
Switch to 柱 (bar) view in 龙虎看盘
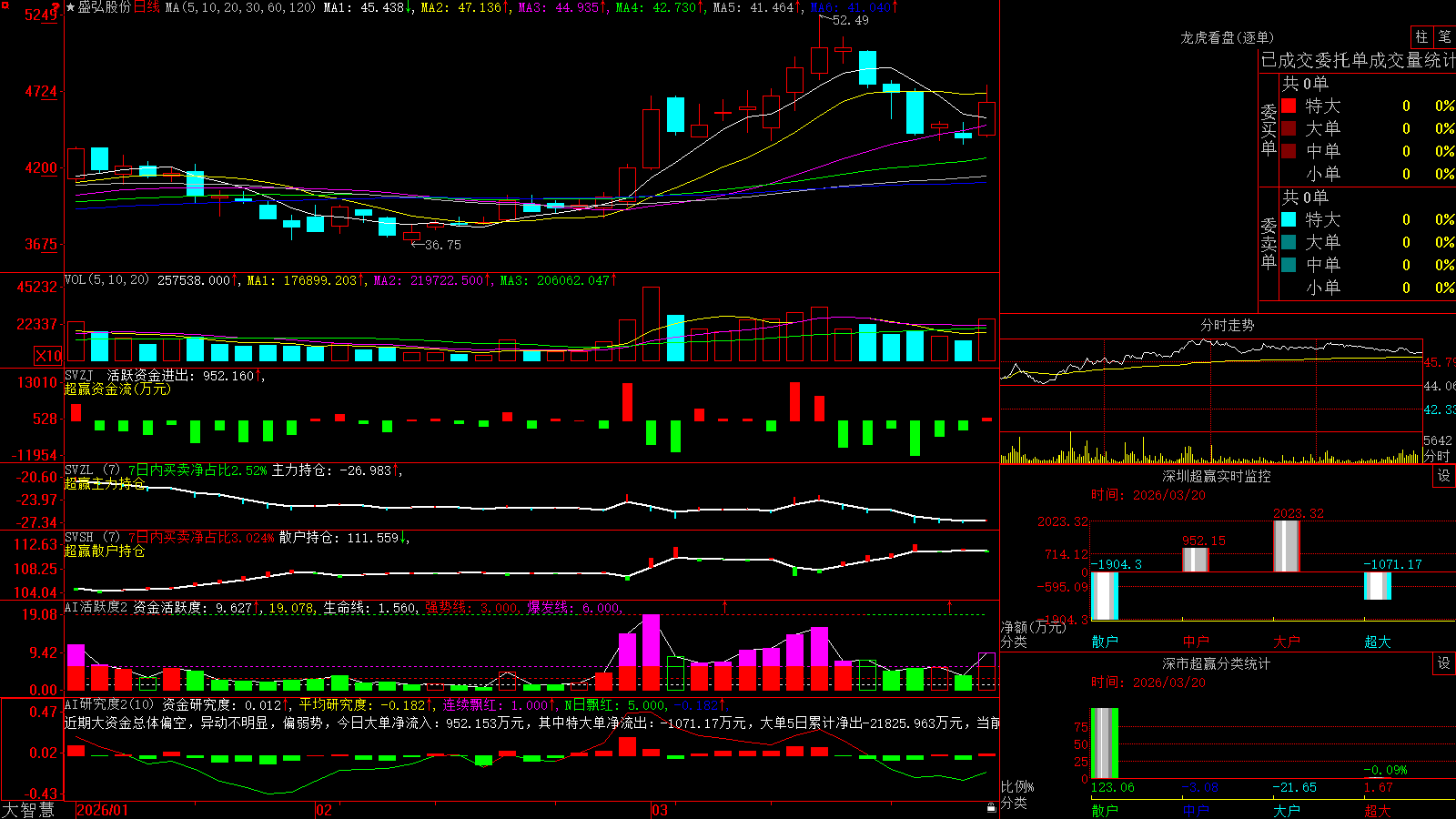click(1421, 36)
